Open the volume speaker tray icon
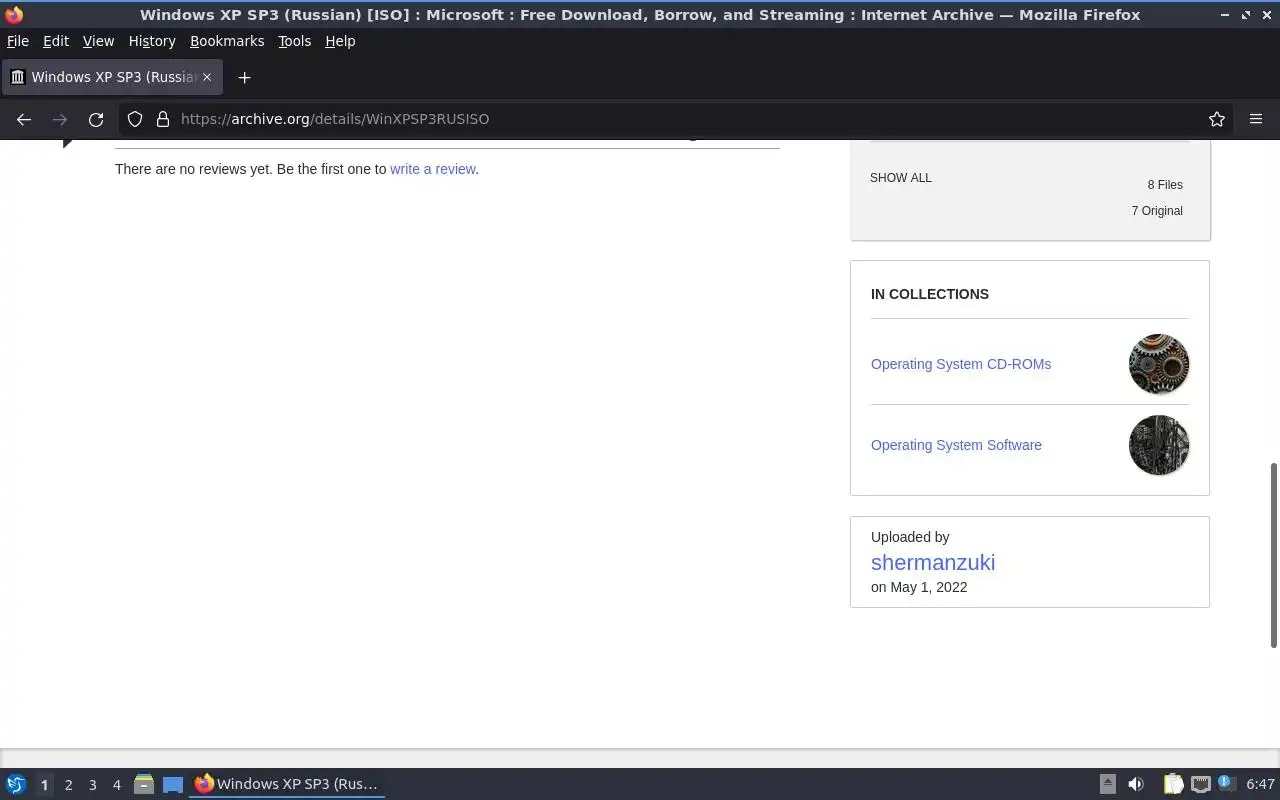This screenshot has width=1280, height=800. pos(1136,784)
